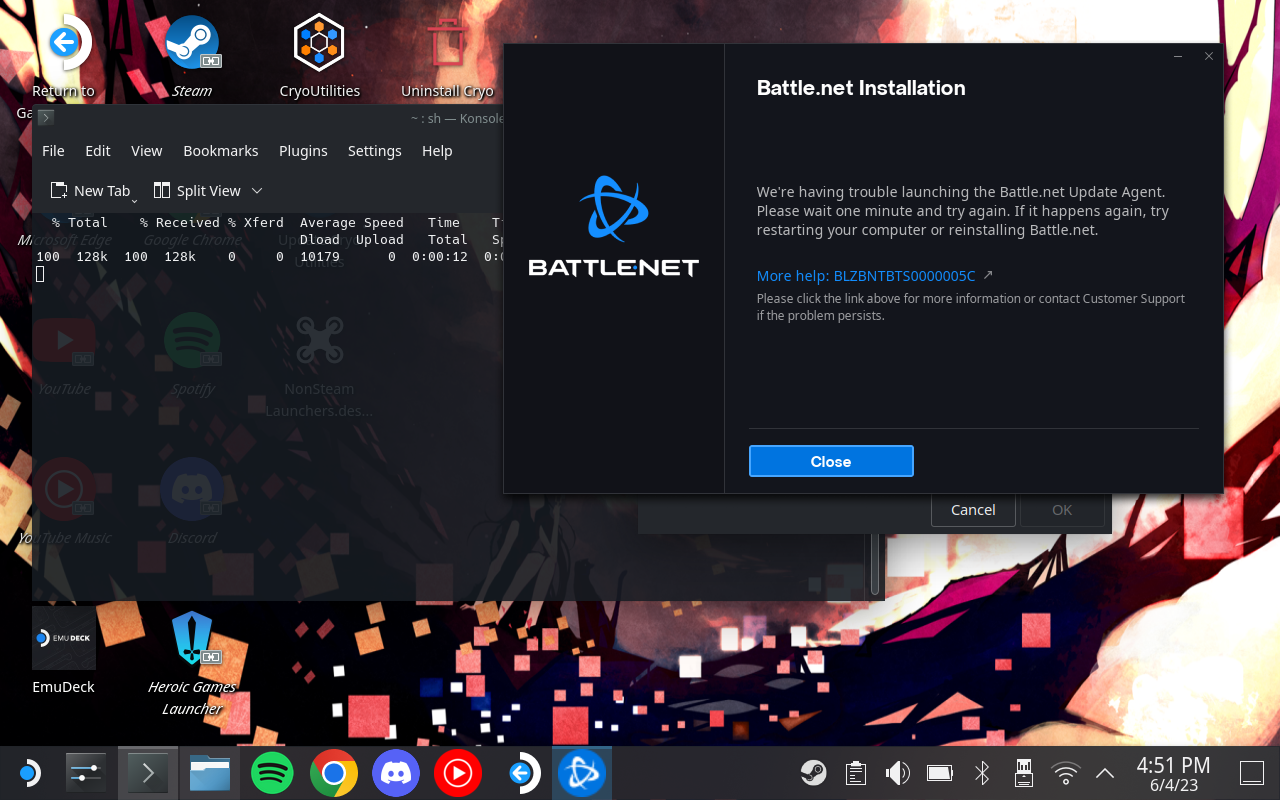This screenshot has width=1280, height=800.
Task: Open the Bookmarks menu
Action: [220, 151]
